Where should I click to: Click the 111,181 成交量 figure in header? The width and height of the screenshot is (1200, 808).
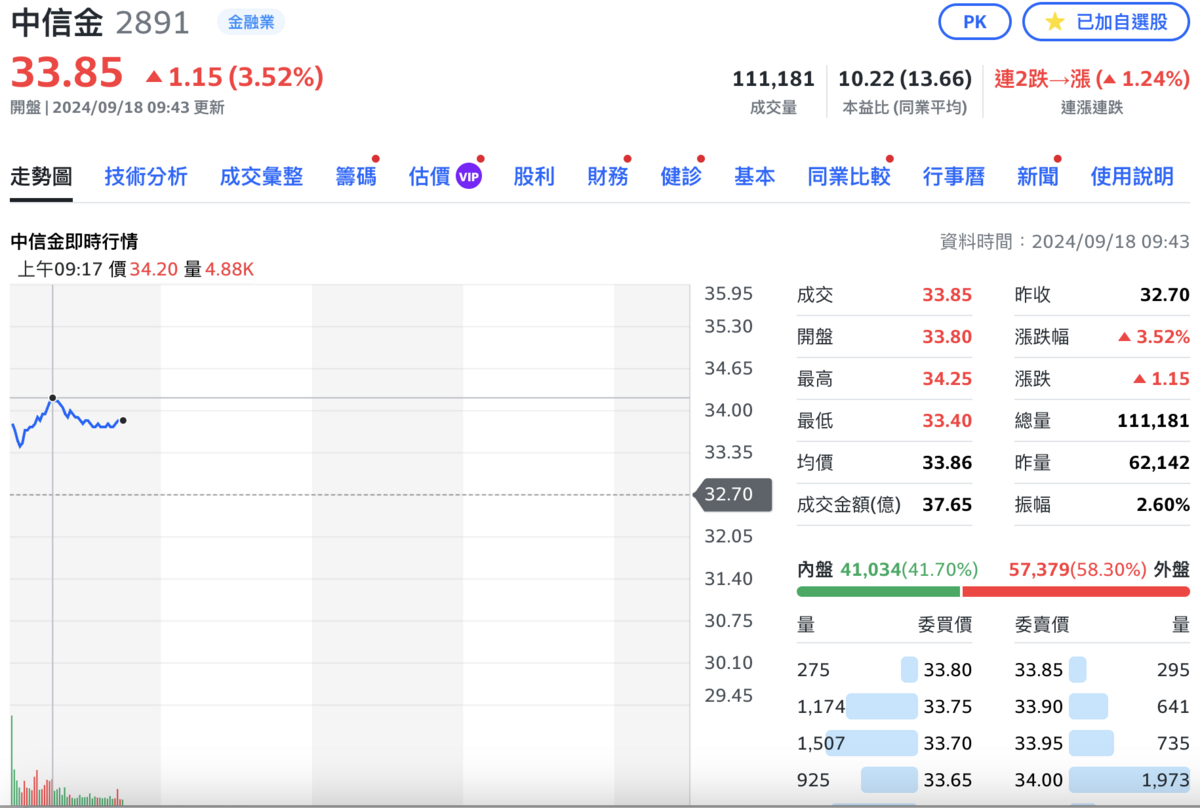(773, 79)
